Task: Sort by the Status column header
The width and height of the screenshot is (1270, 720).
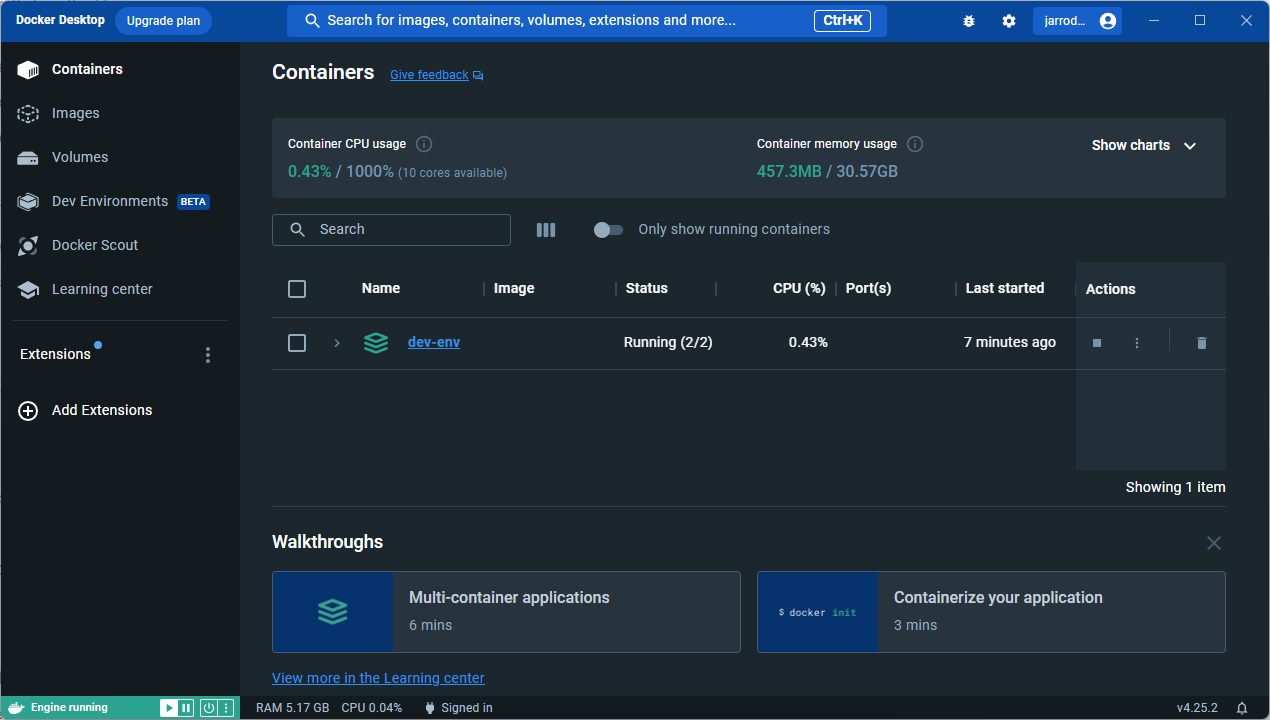Action: (x=646, y=288)
